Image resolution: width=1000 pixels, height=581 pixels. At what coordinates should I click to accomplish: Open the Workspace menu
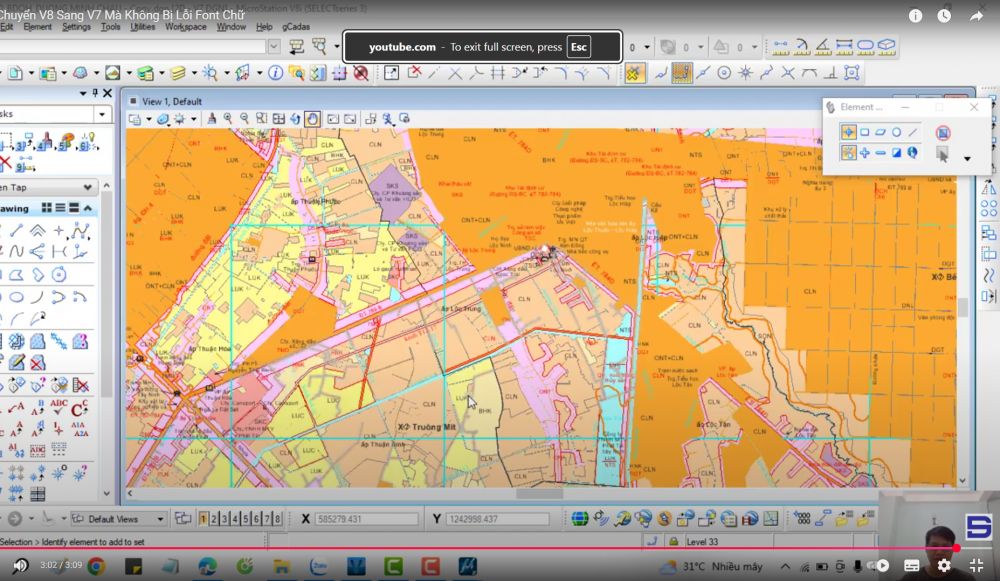tap(185, 27)
